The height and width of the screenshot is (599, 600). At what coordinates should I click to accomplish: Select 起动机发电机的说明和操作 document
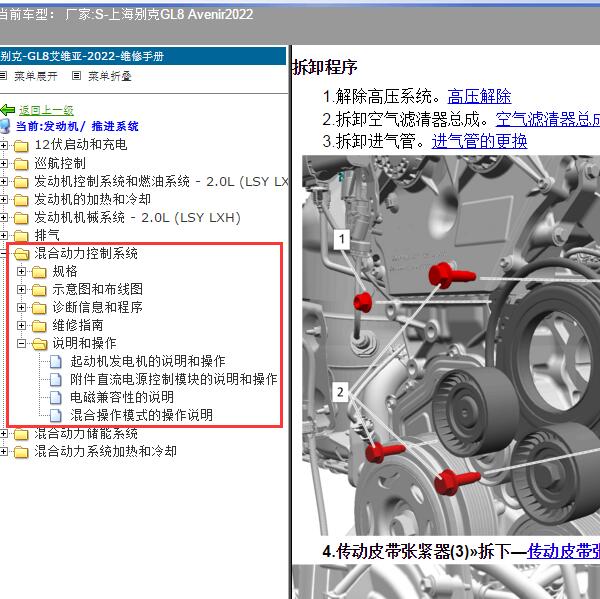(x=148, y=361)
